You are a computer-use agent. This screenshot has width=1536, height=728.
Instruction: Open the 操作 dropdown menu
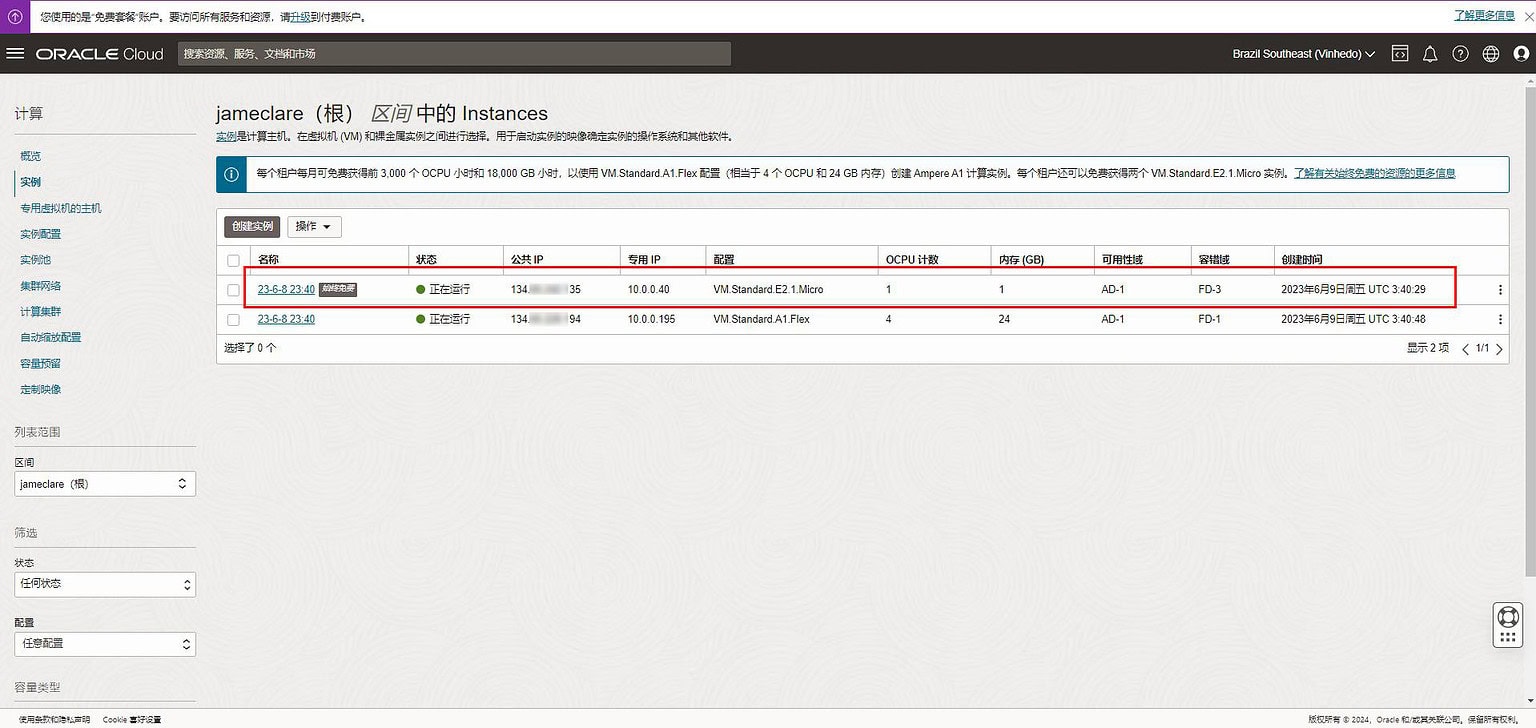(x=313, y=226)
